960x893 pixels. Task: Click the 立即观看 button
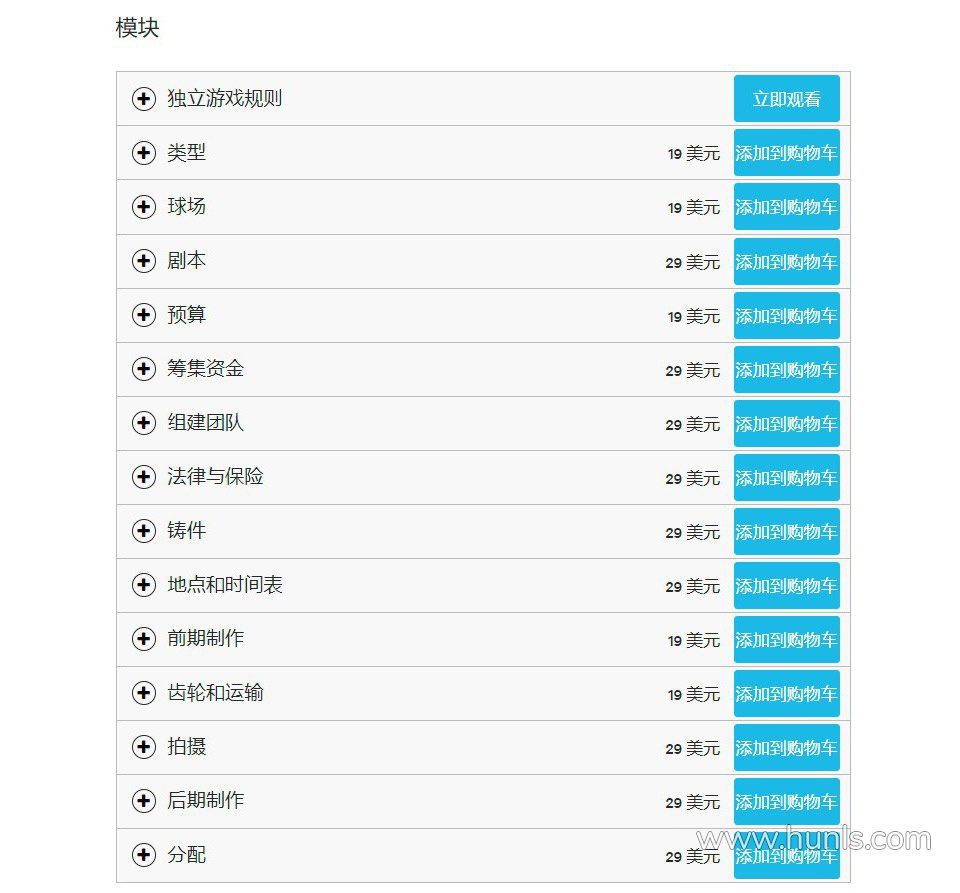click(x=786, y=99)
